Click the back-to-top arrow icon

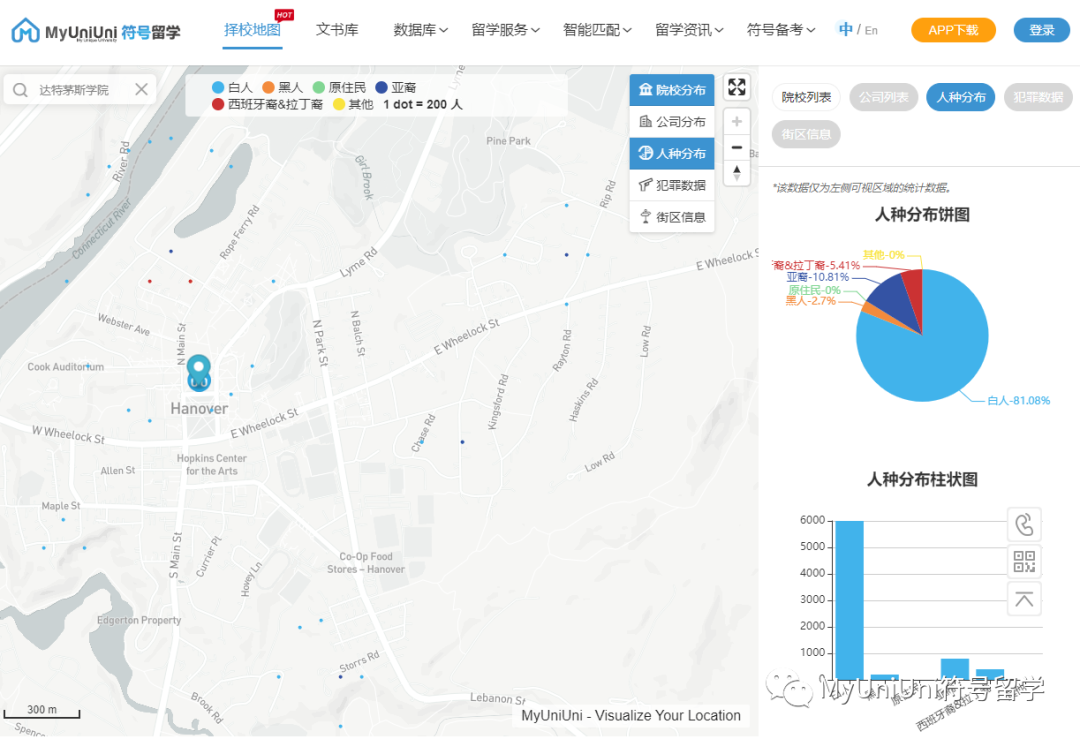[x=1023, y=598]
